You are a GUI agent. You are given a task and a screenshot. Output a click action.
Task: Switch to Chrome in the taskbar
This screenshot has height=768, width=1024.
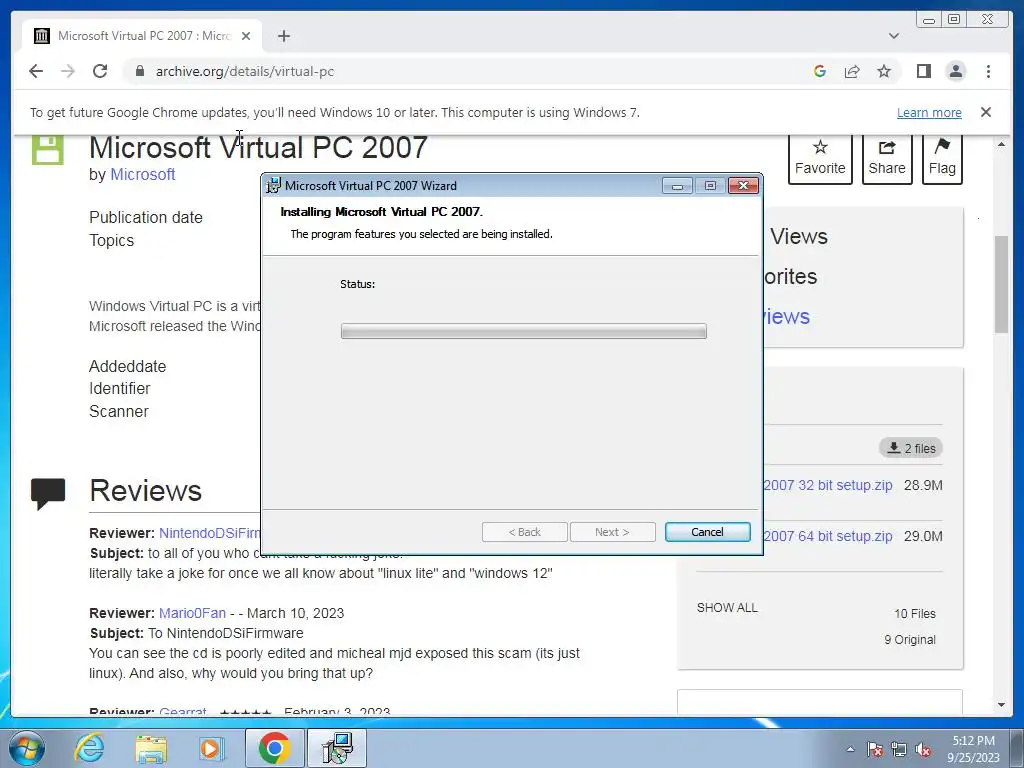click(274, 748)
